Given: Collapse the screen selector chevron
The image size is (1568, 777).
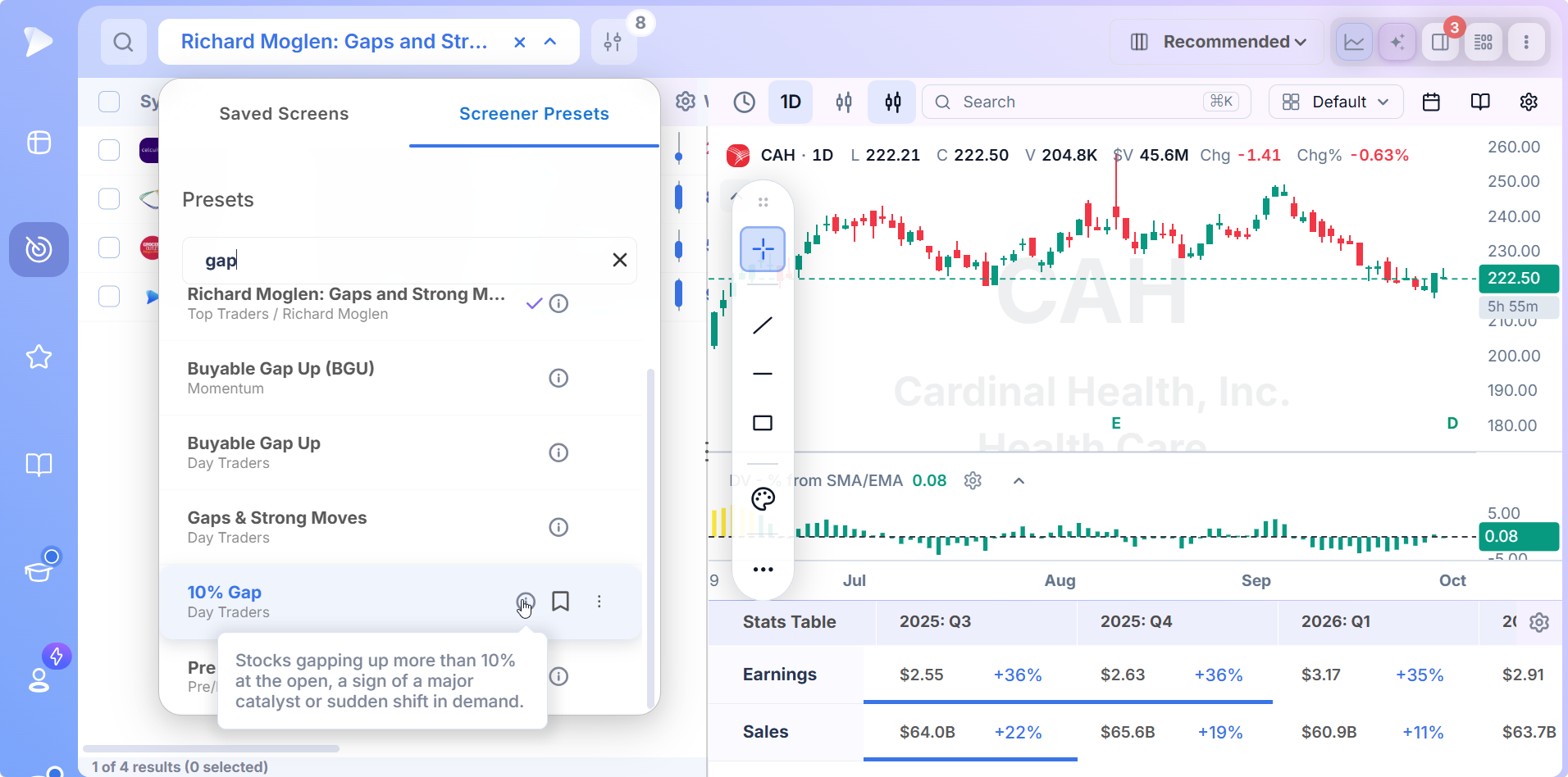Looking at the screenshot, I should click(x=550, y=42).
